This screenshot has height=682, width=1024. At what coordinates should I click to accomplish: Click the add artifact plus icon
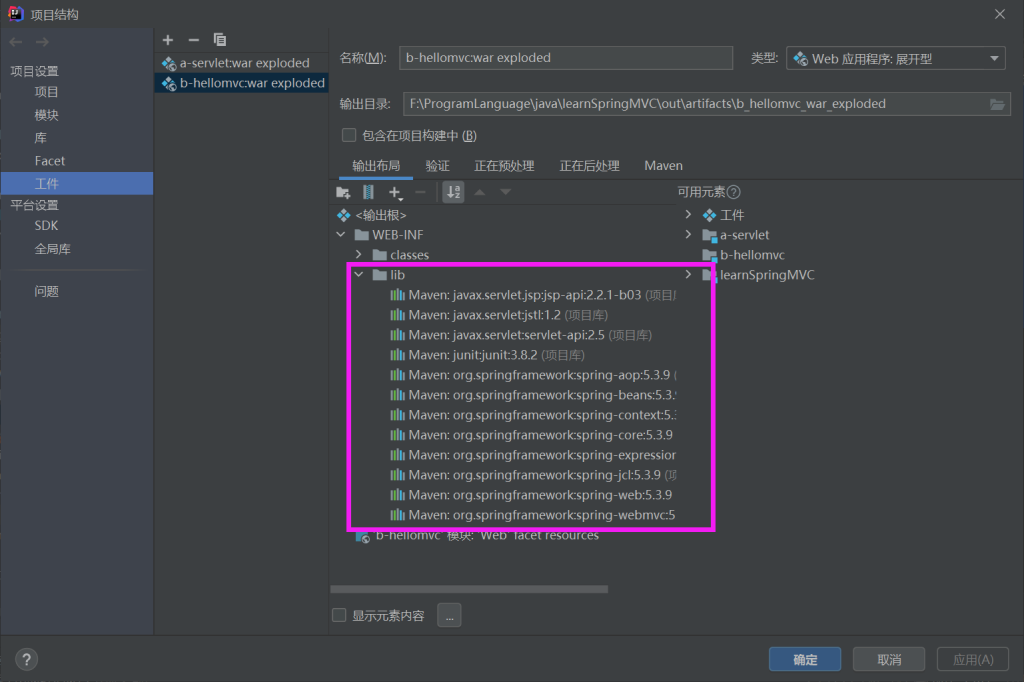(x=168, y=40)
